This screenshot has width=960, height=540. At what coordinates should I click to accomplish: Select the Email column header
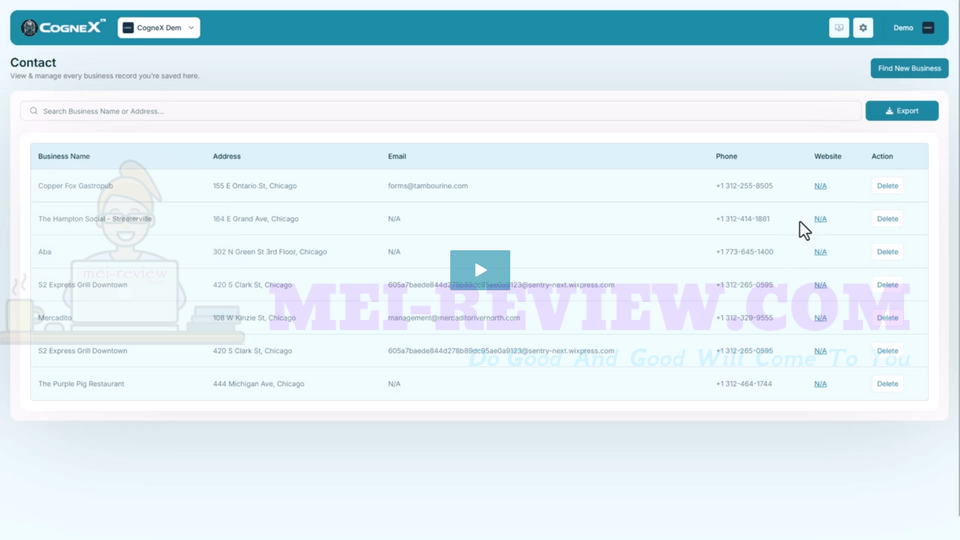click(397, 156)
